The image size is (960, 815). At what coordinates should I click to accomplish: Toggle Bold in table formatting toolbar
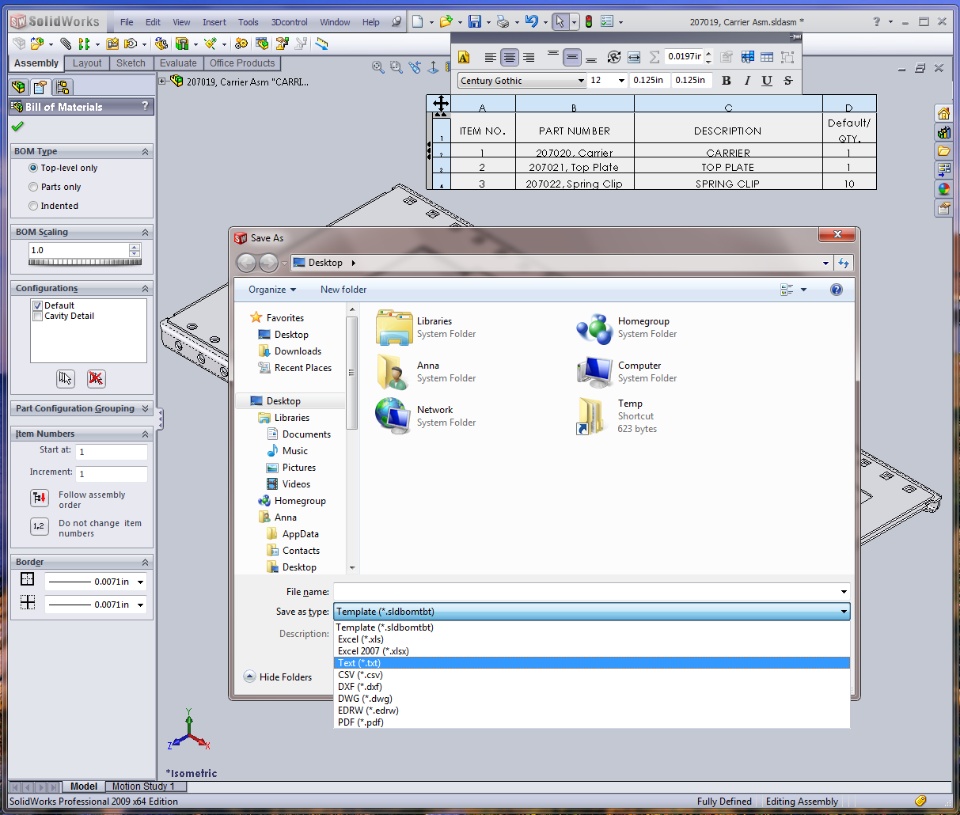click(x=726, y=80)
